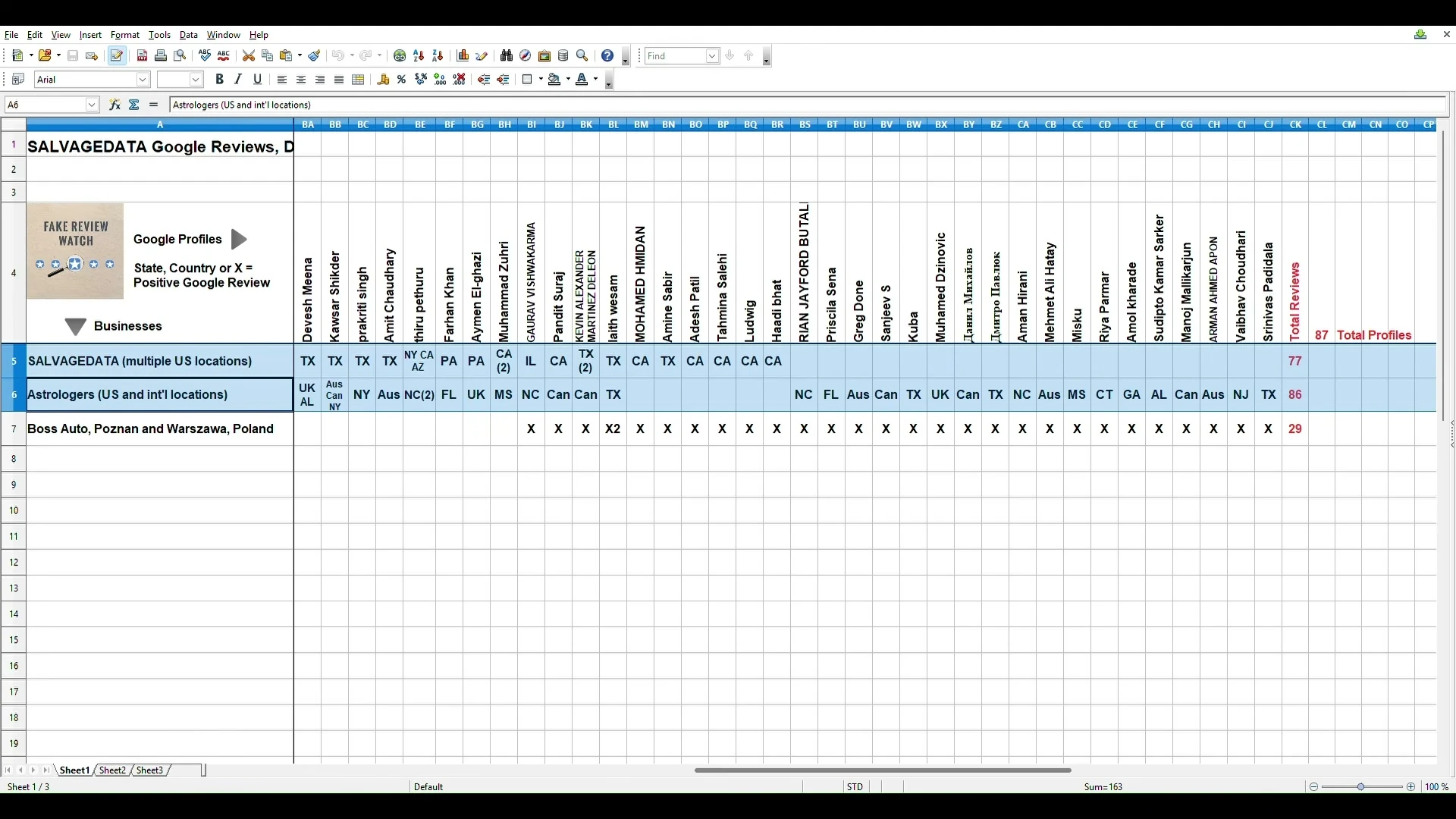Switch to Sheet2 tab
This screenshot has height=819, width=1456.
112,770
